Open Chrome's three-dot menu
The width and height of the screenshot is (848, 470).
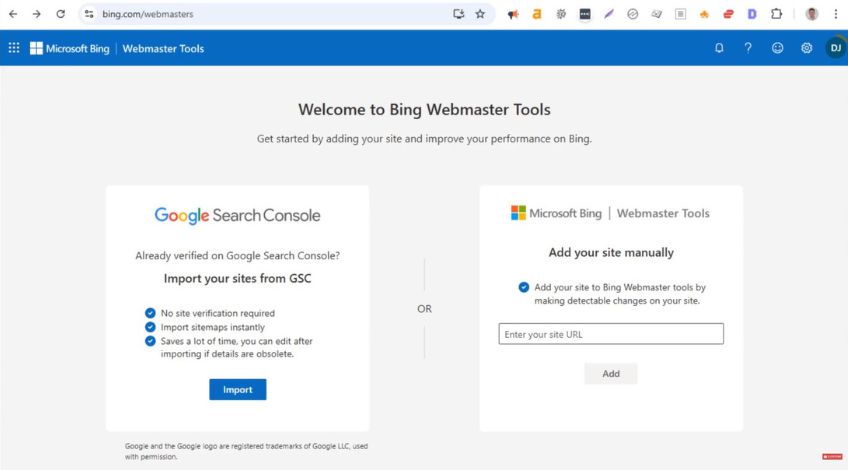(x=836, y=14)
